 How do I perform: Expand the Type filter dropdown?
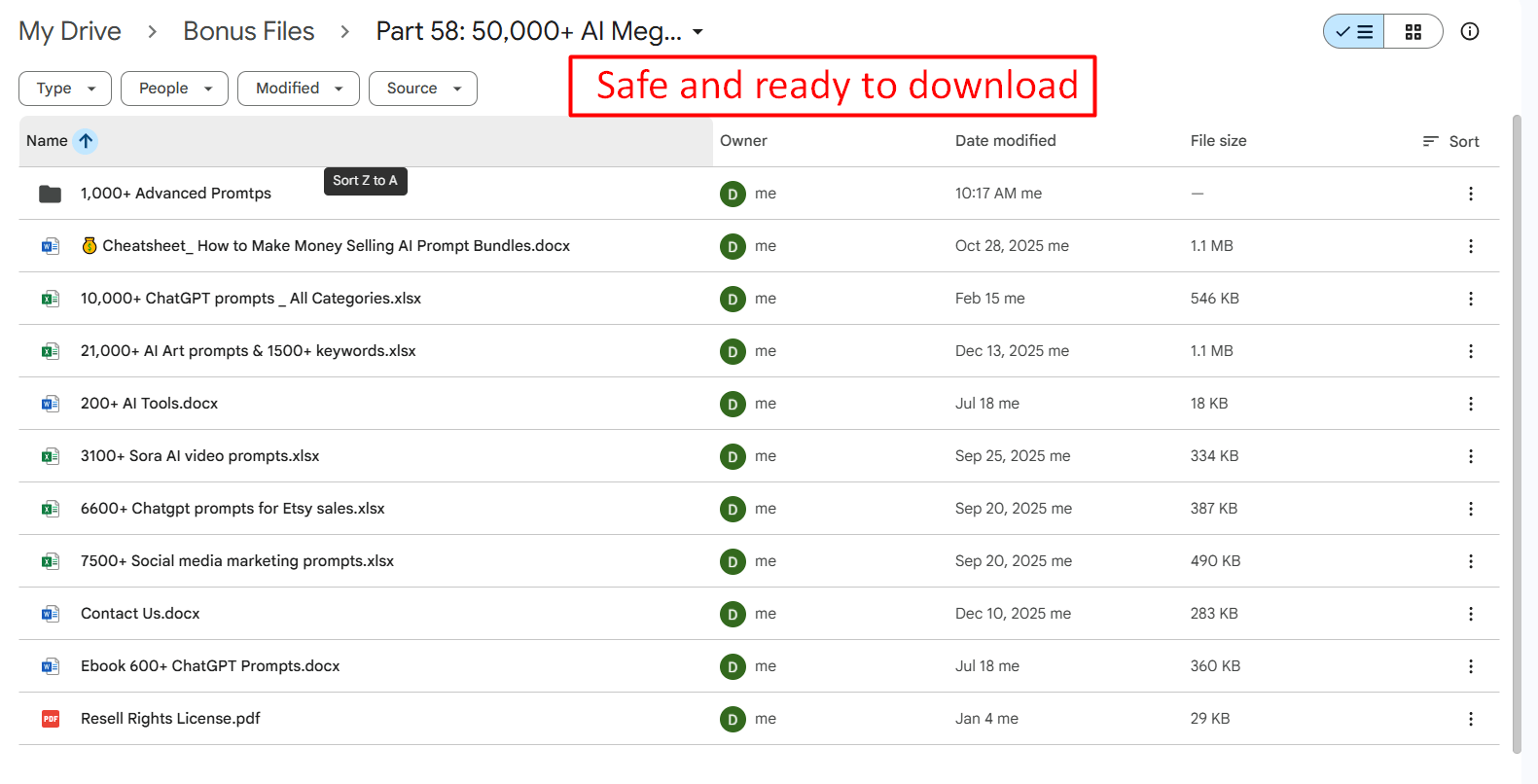pos(65,89)
